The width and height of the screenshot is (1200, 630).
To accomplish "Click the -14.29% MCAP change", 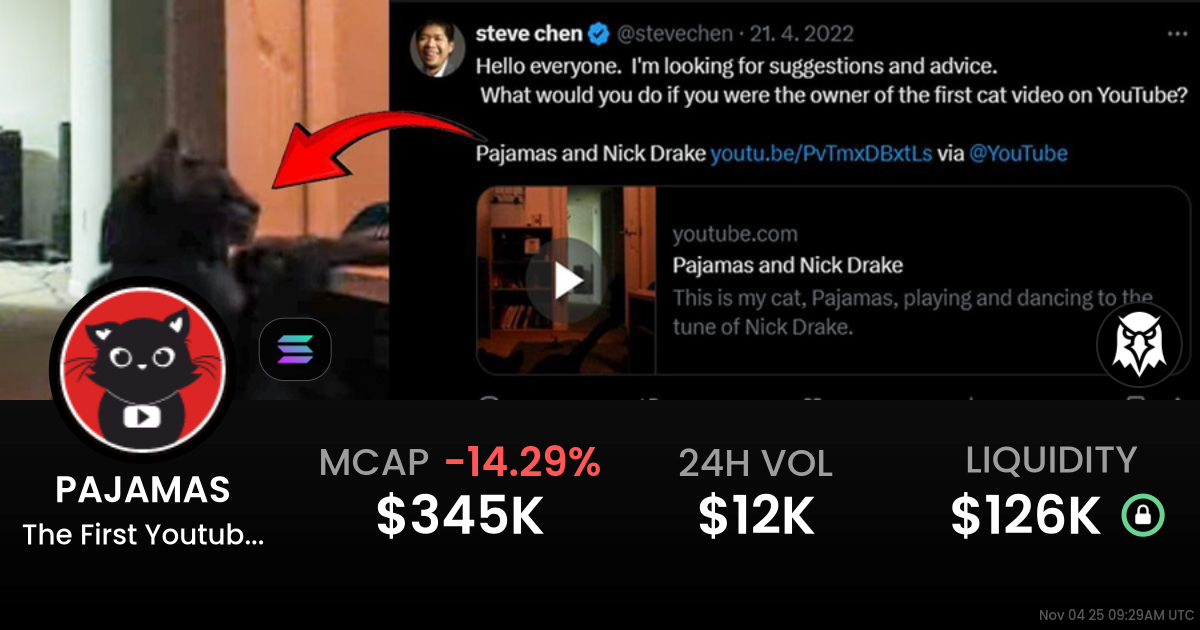I will pyautogui.click(x=523, y=462).
